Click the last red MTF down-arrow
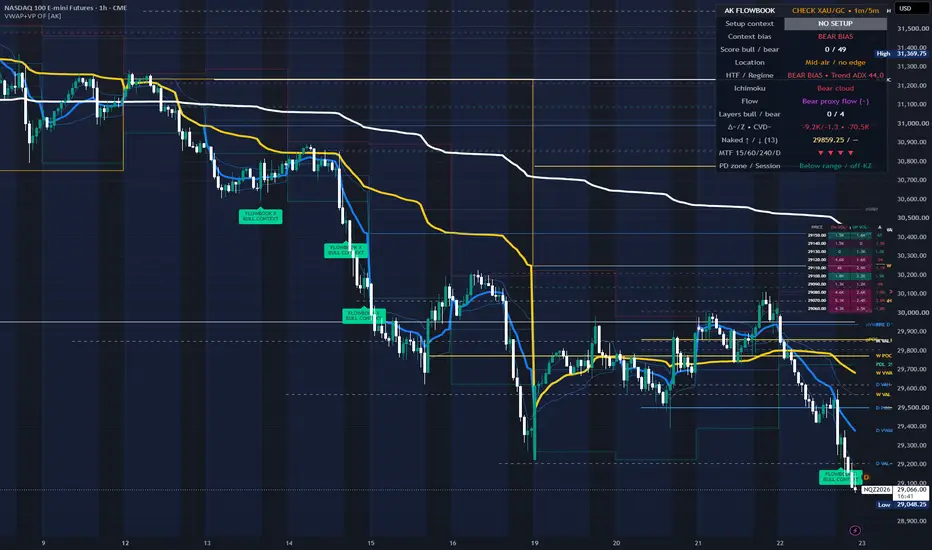 (x=851, y=153)
